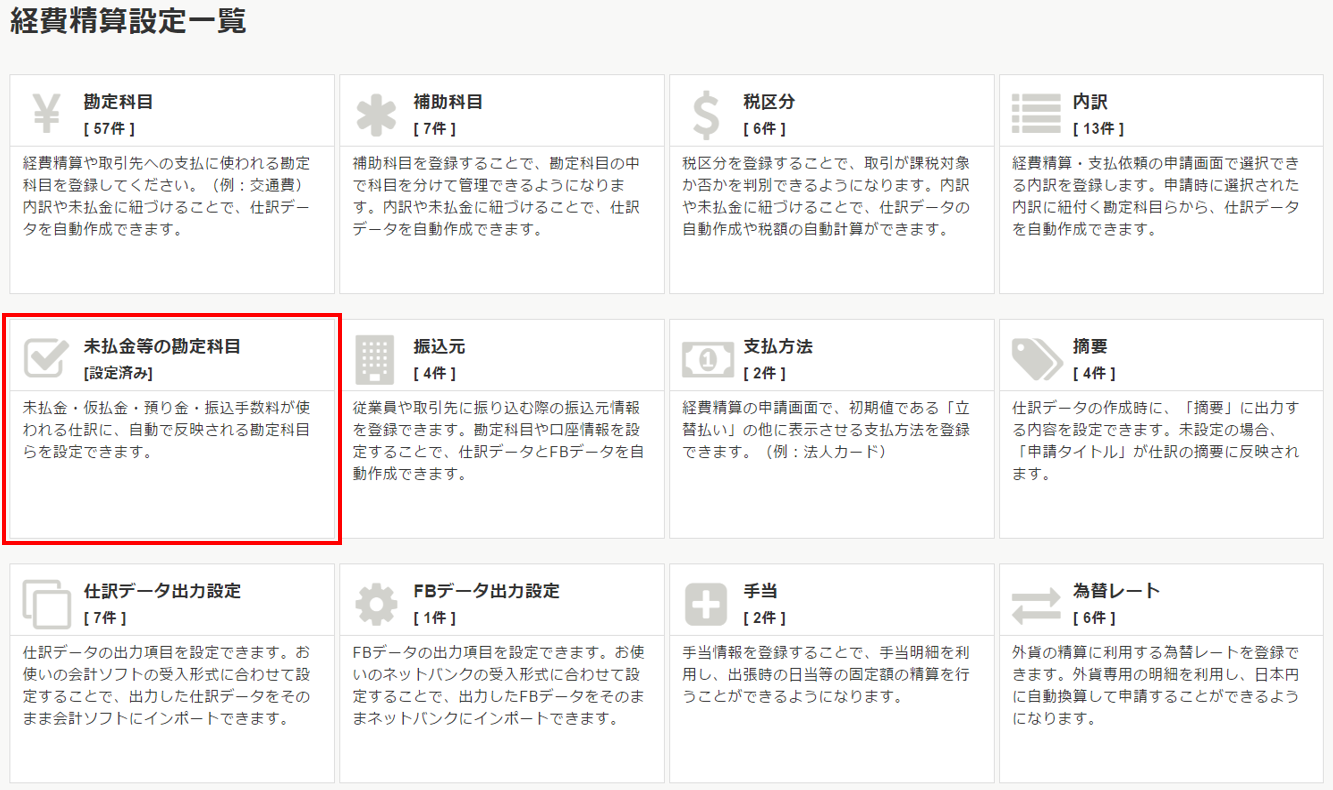Click the banknote icon for 支払方法
The image size is (1333, 790).
click(x=706, y=359)
